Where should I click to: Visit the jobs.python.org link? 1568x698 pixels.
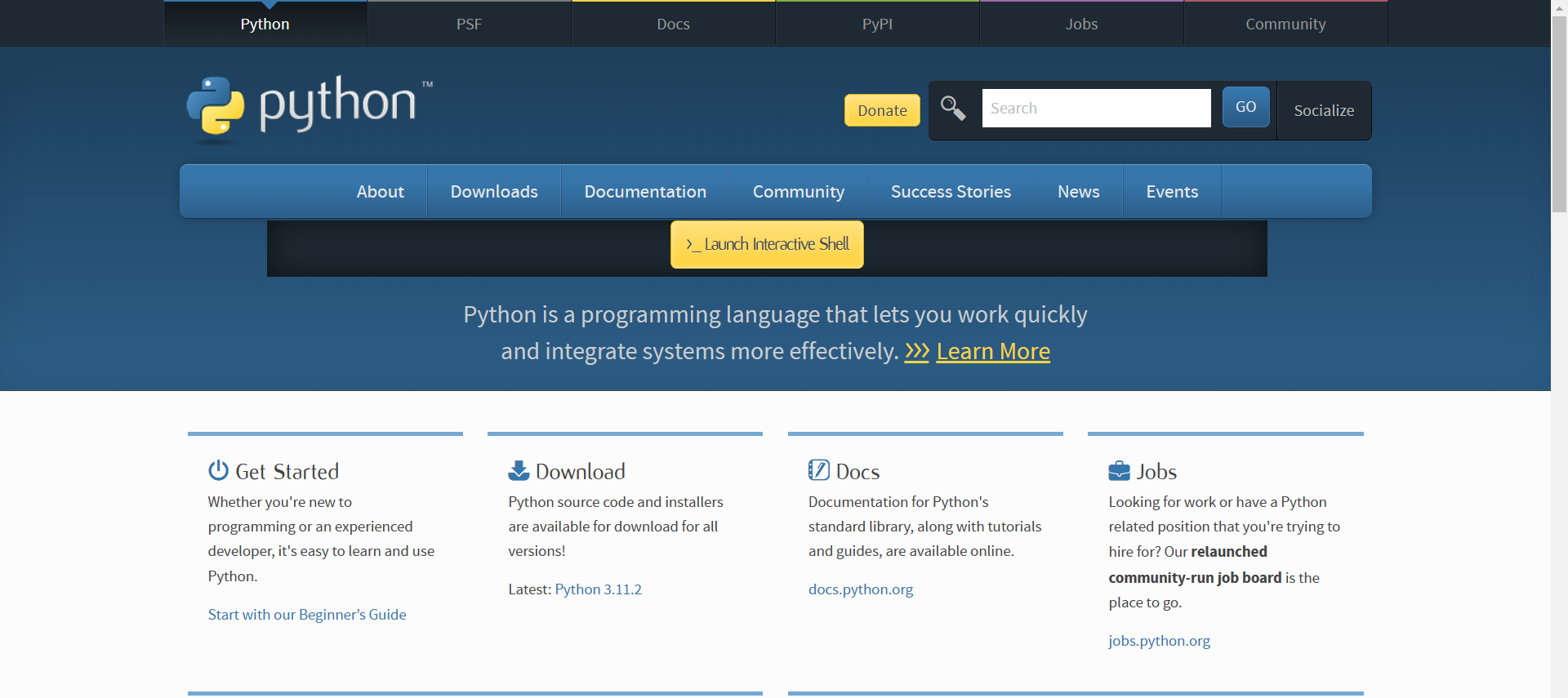pyautogui.click(x=1160, y=641)
